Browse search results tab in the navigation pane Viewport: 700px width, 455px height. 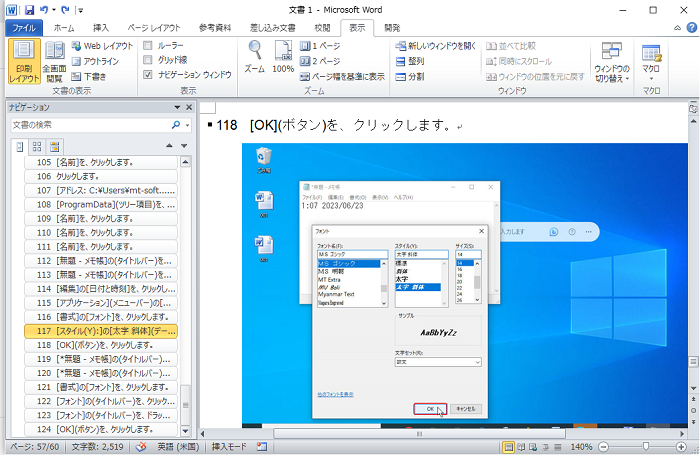click(x=54, y=146)
